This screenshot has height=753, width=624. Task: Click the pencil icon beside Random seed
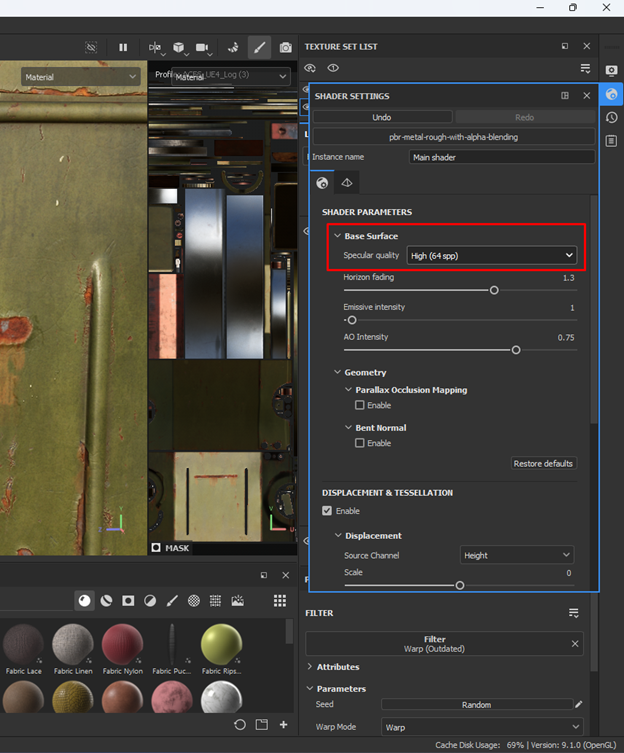[x=578, y=705]
